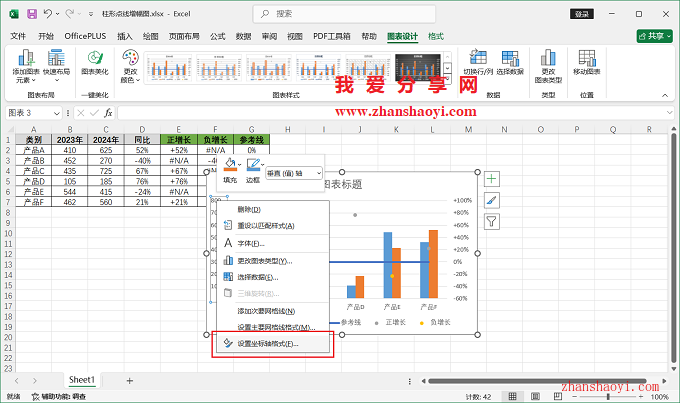Expand the Name Box dropdown arrow

pyautogui.click(x=56, y=113)
